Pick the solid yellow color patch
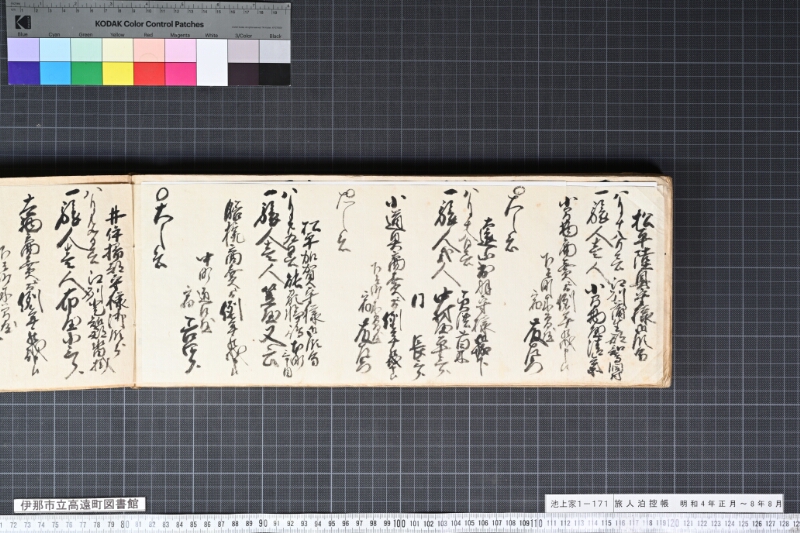800x533 pixels. 118,73
